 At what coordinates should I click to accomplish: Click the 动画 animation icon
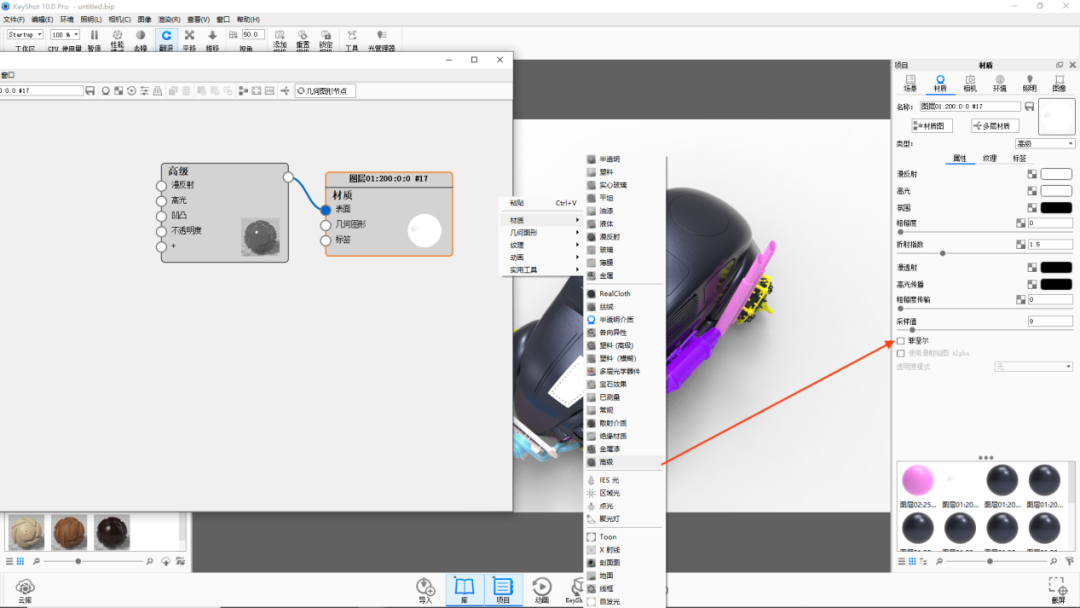(x=542, y=587)
